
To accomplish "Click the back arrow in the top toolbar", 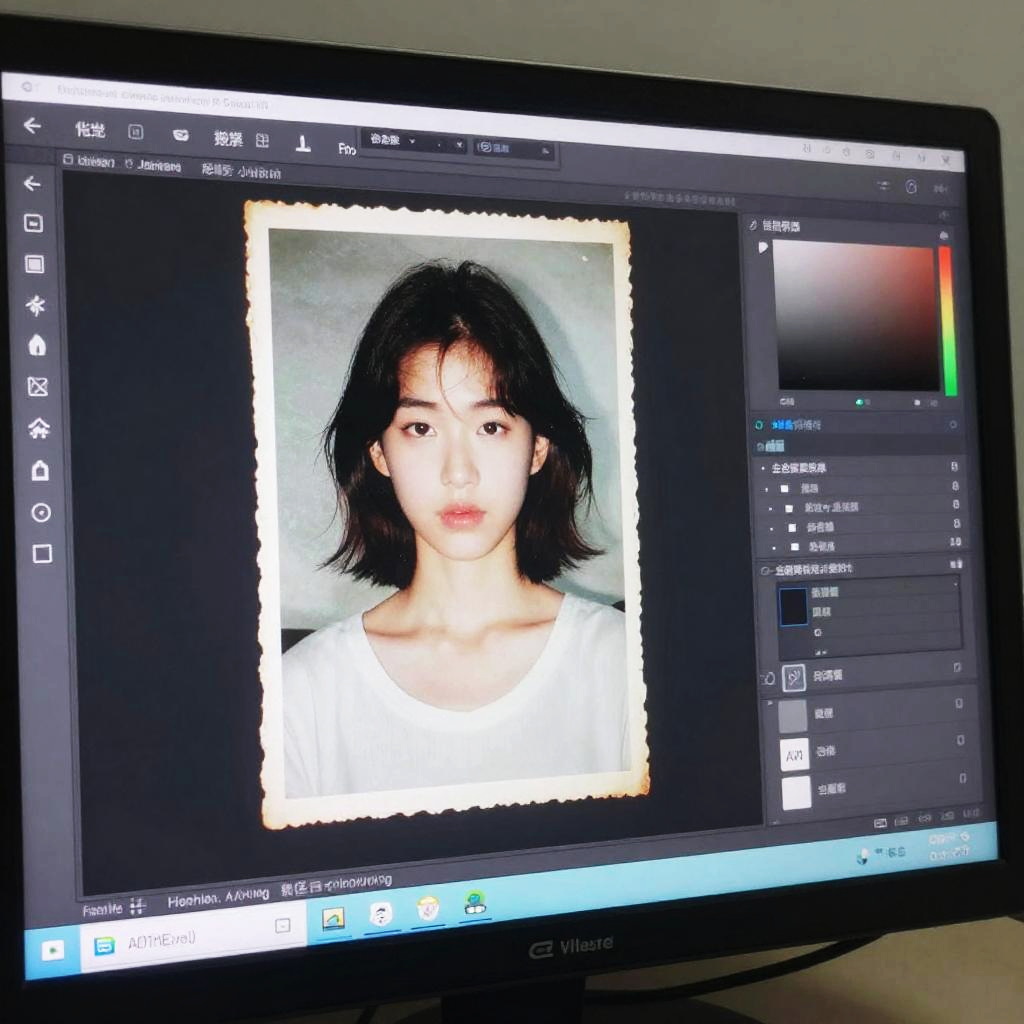I will pyautogui.click(x=32, y=125).
